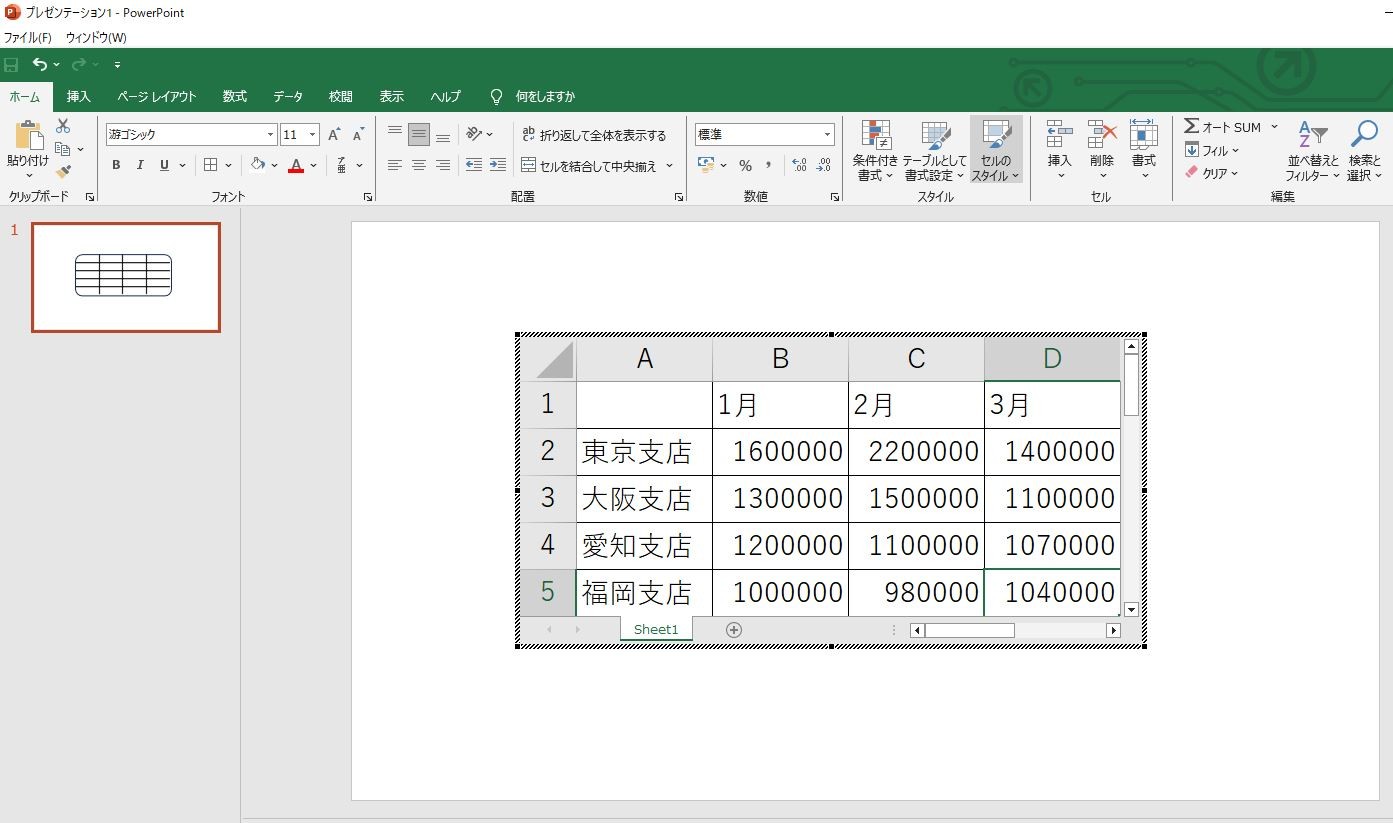Screen dimensions: 1393x823
Task: Open the font size 11 dropdown
Action: tap(312, 134)
